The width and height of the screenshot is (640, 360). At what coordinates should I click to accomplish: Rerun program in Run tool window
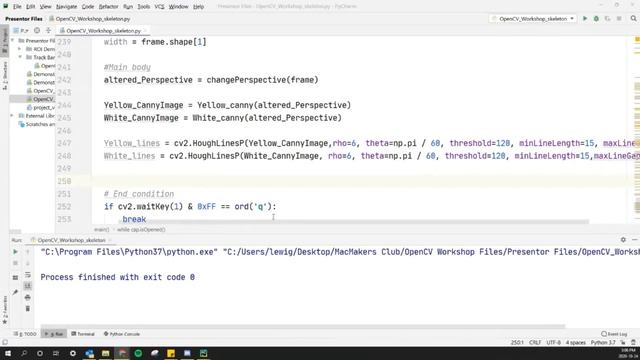(16, 252)
